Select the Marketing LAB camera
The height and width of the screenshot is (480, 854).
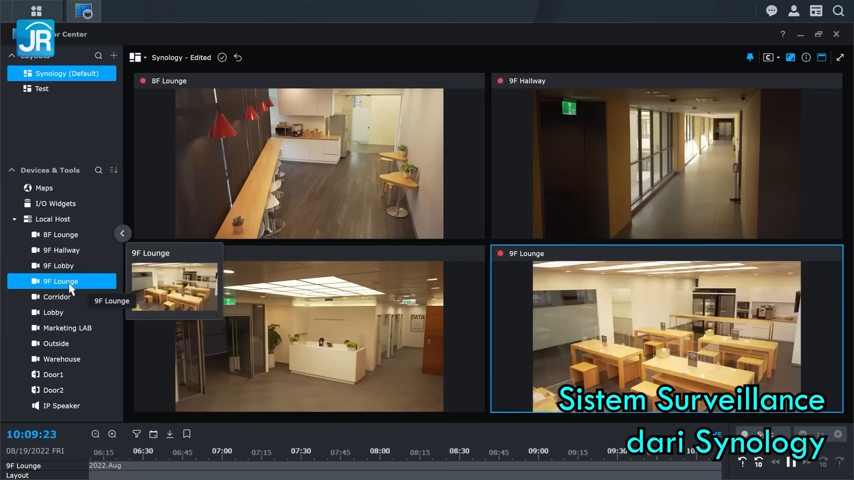click(x=67, y=328)
